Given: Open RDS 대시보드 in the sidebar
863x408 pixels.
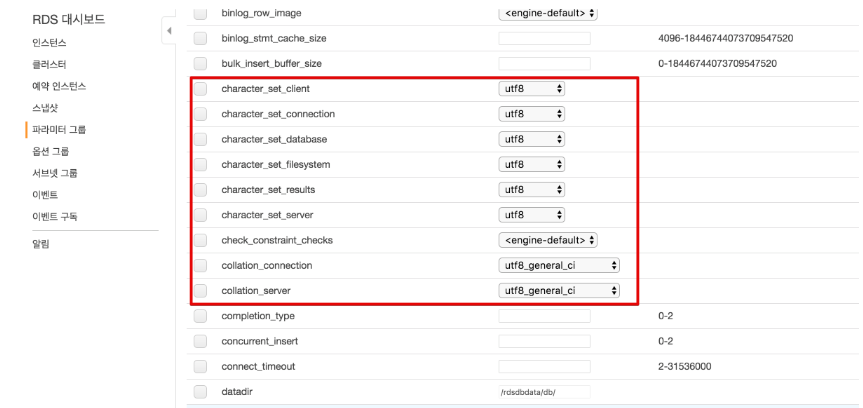Looking at the screenshot, I should click(69, 20).
